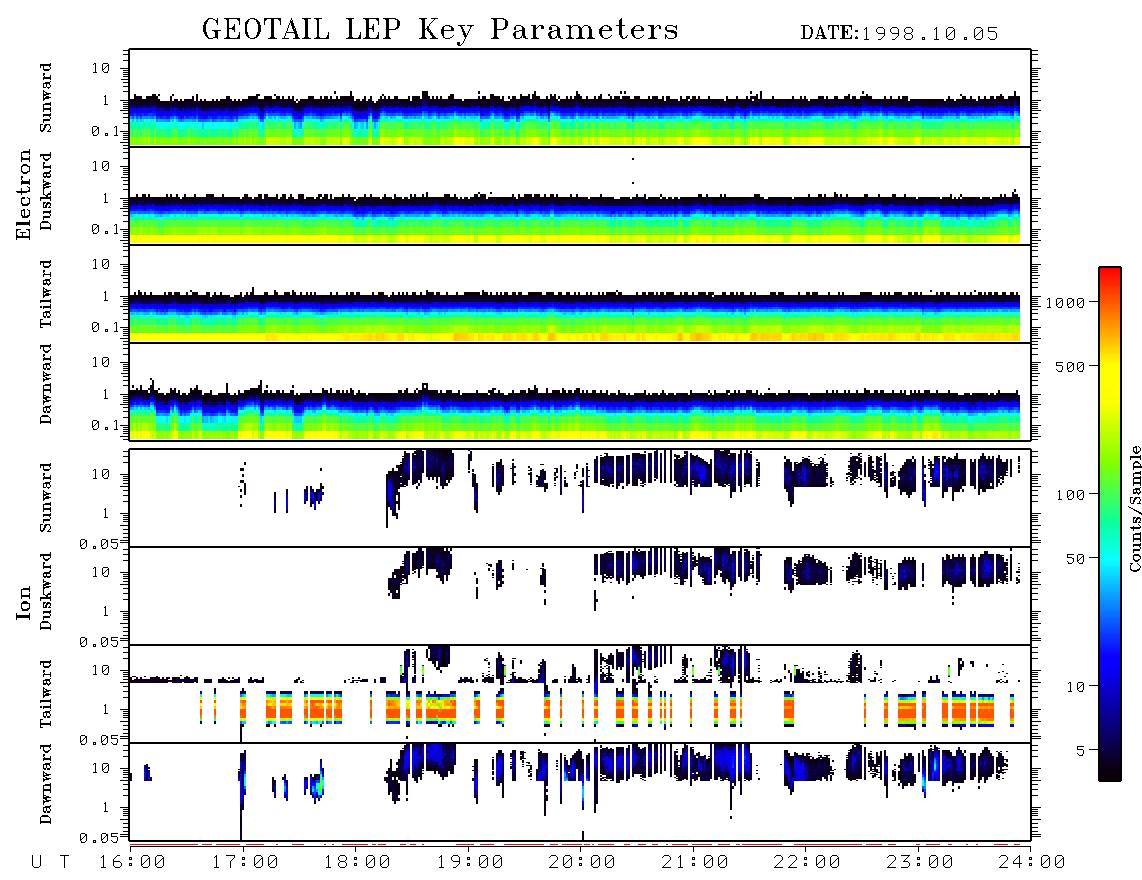The height and width of the screenshot is (880, 1142).
Task: Select the Electron "Tailward" panel label
Action: click(x=46, y=293)
